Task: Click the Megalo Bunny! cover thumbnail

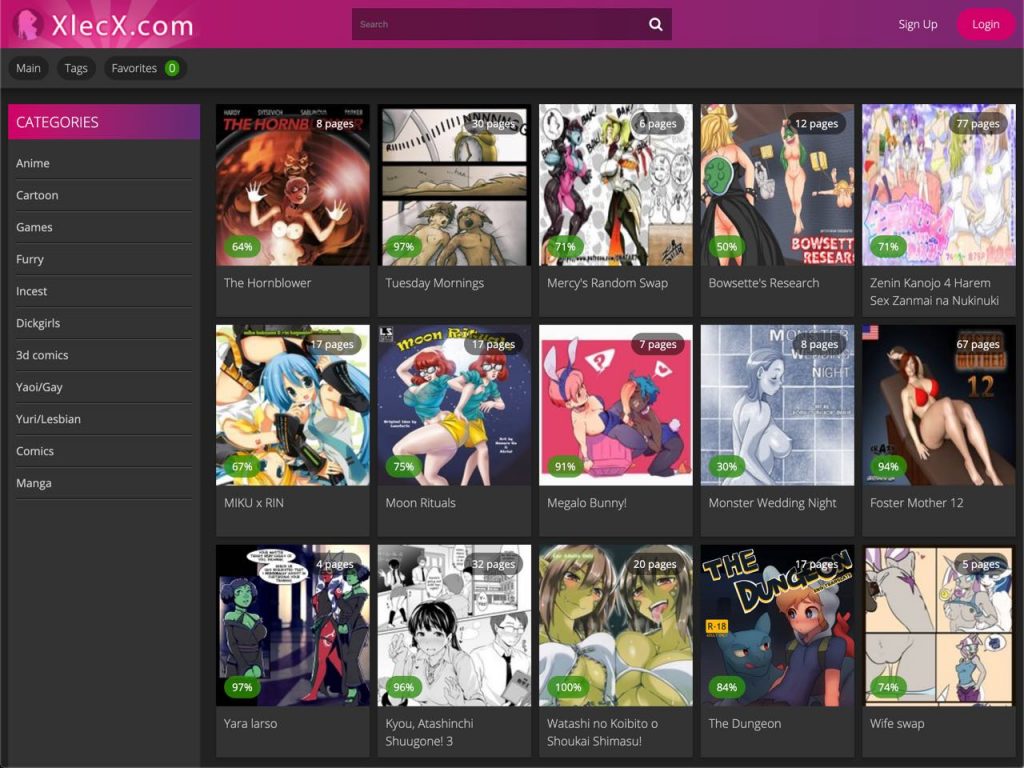Action: (616, 405)
